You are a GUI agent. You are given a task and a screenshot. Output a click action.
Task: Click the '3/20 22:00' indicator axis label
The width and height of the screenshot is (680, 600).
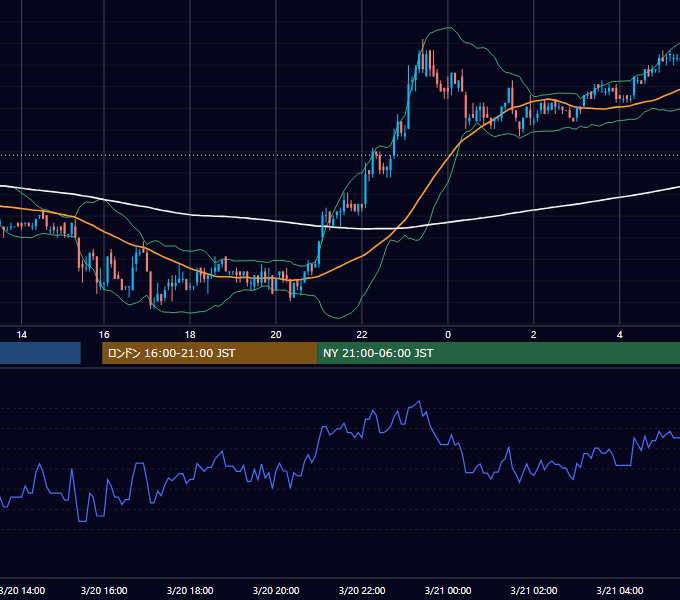coord(362,591)
